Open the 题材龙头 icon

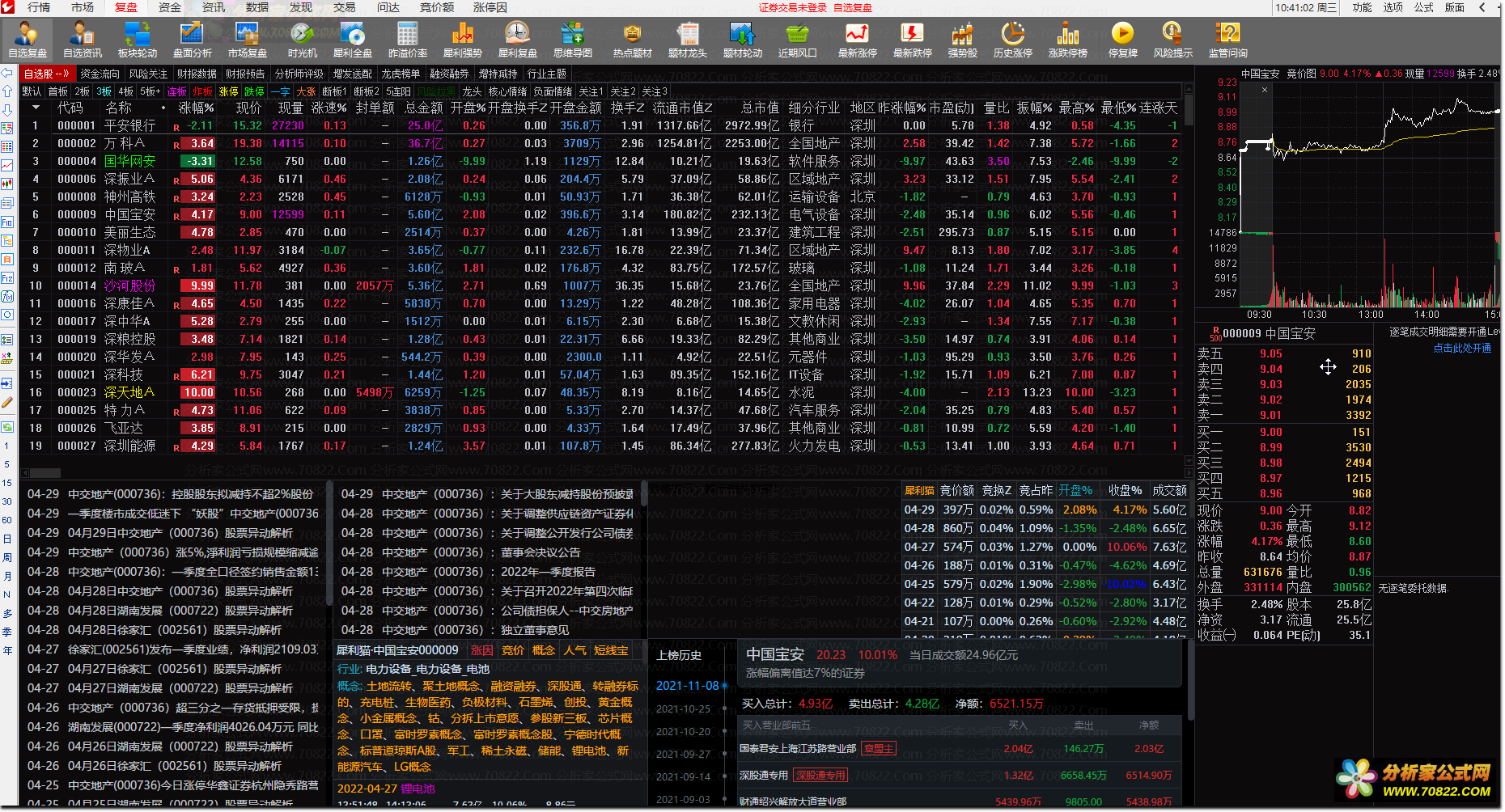[x=688, y=39]
